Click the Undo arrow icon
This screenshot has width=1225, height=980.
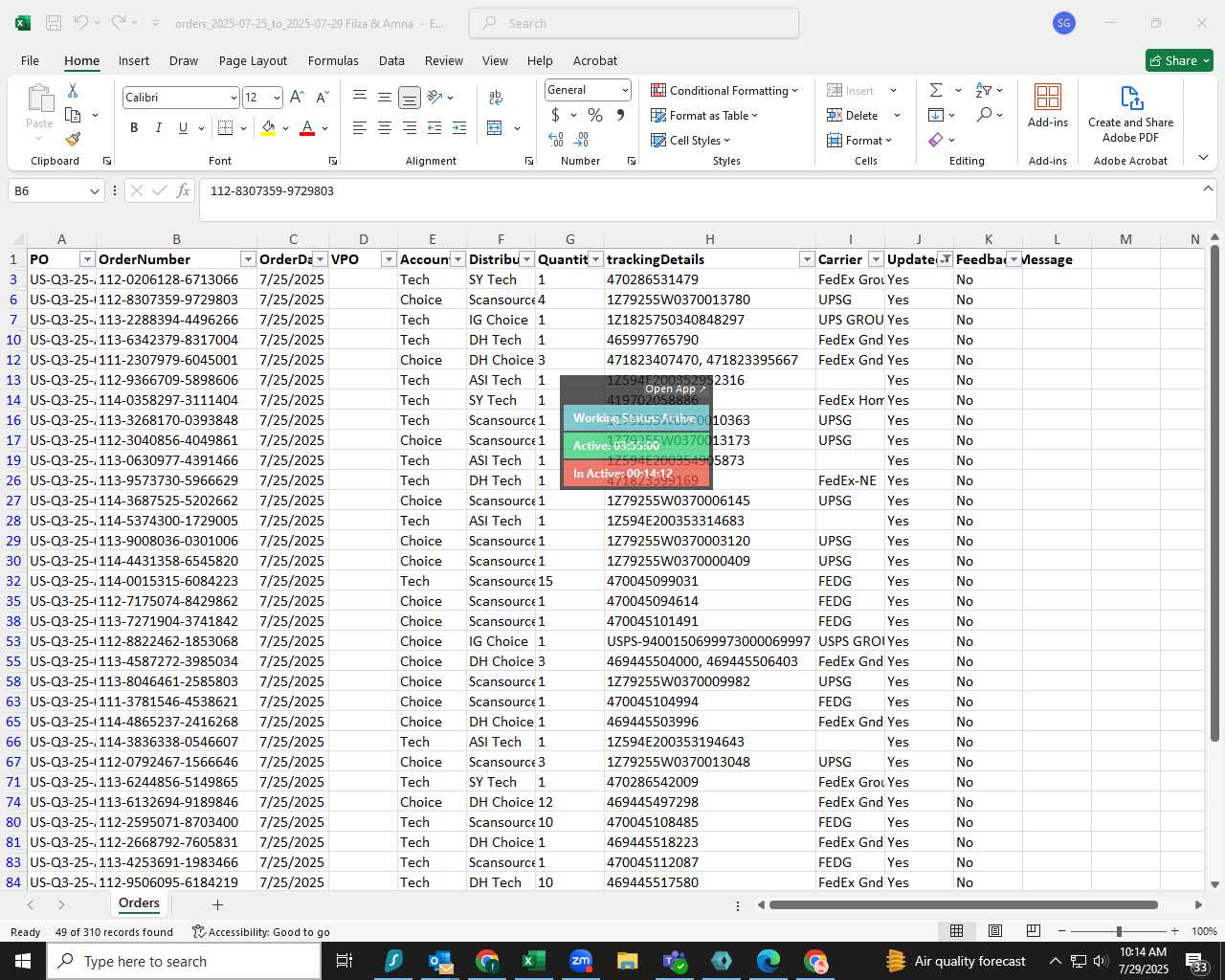(81, 23)
